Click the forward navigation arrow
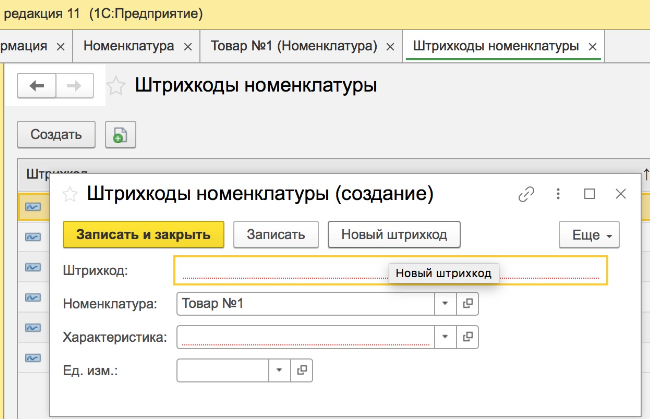The height and width of the screenshot is (419, 652). click(74, 86)
